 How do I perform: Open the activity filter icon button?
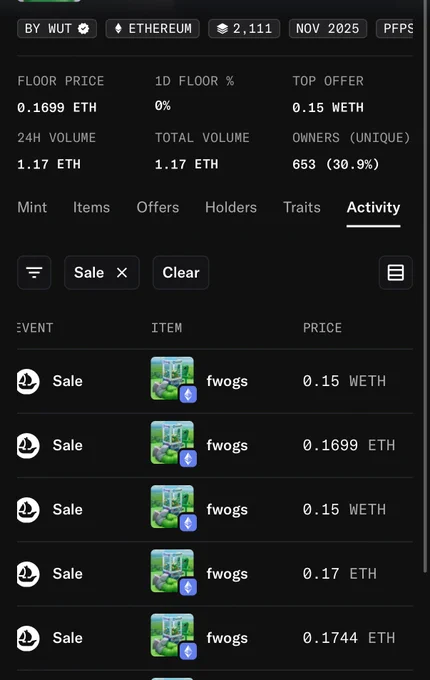click(x=34, y=272)
